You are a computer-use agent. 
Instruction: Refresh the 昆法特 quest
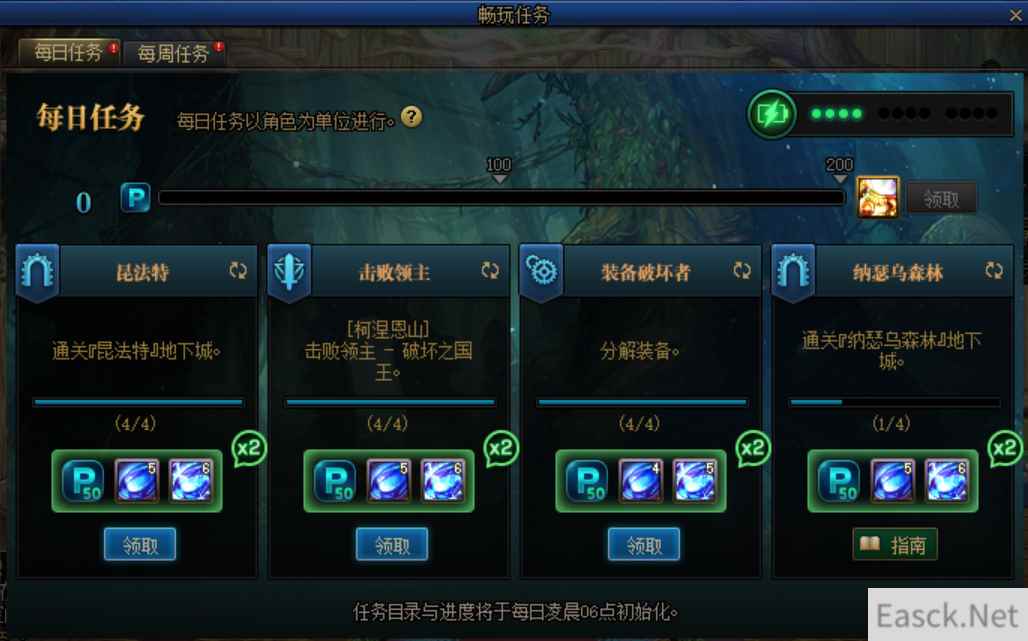[238, 270]
